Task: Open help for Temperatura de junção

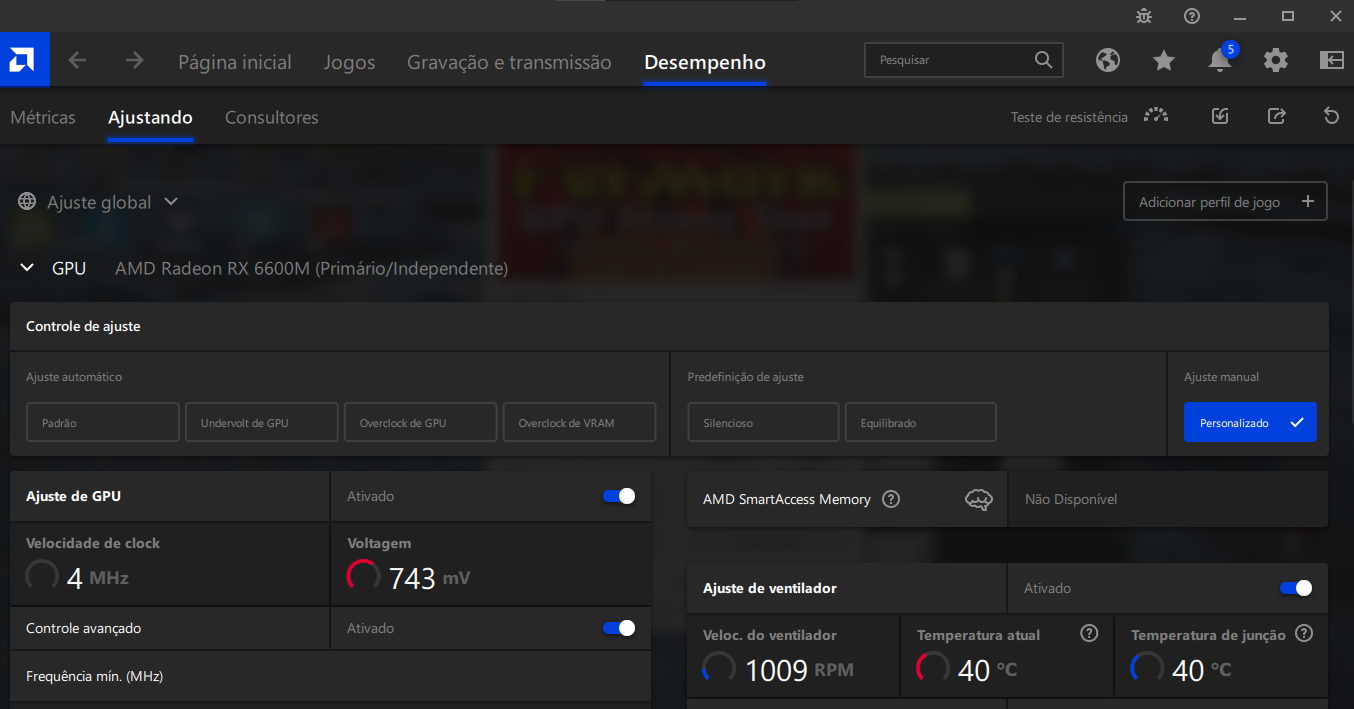Action: 1304,633
